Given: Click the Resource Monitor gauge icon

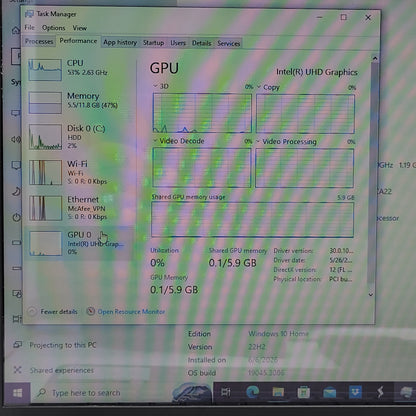Looking at the screenshot, I should coord(90,311).
